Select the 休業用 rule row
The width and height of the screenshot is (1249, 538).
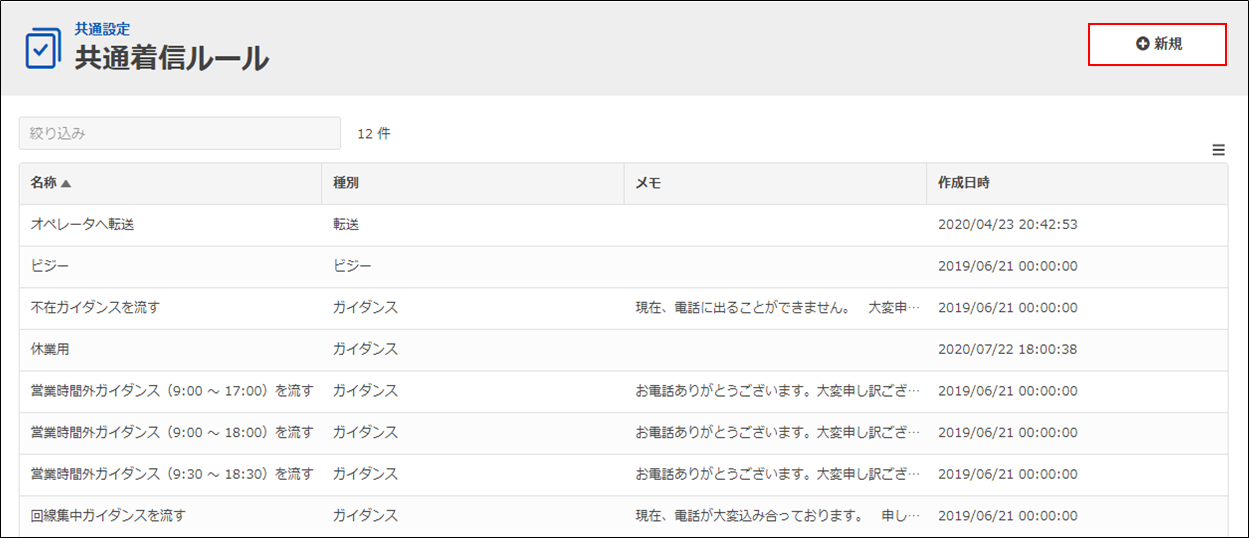pos(50,349)
